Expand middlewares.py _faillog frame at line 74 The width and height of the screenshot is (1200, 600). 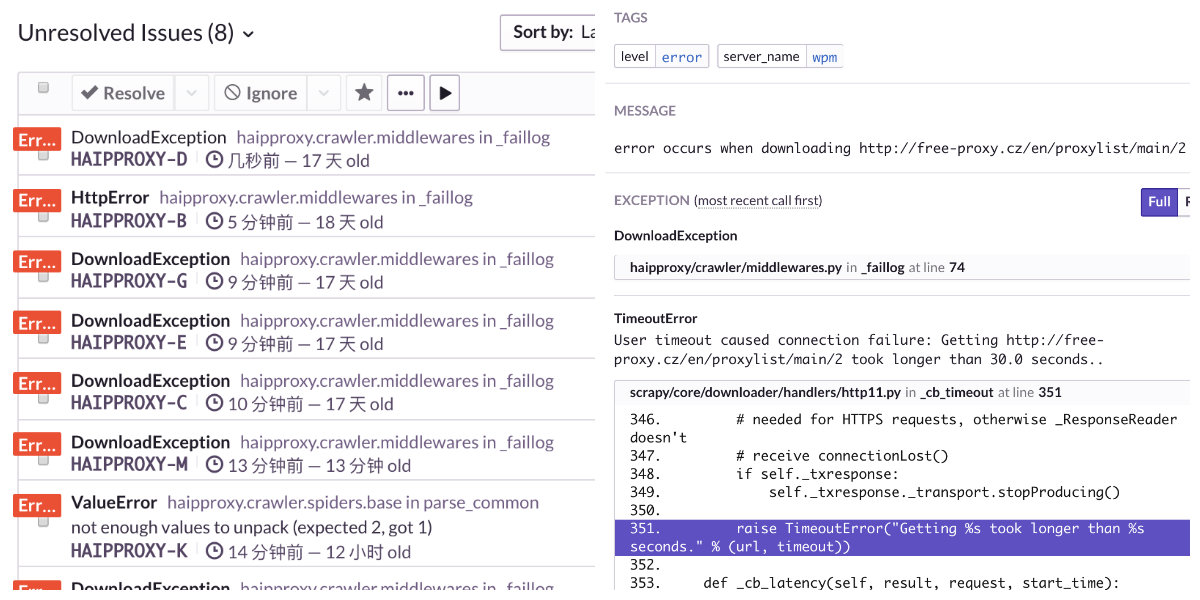[900, 267]
